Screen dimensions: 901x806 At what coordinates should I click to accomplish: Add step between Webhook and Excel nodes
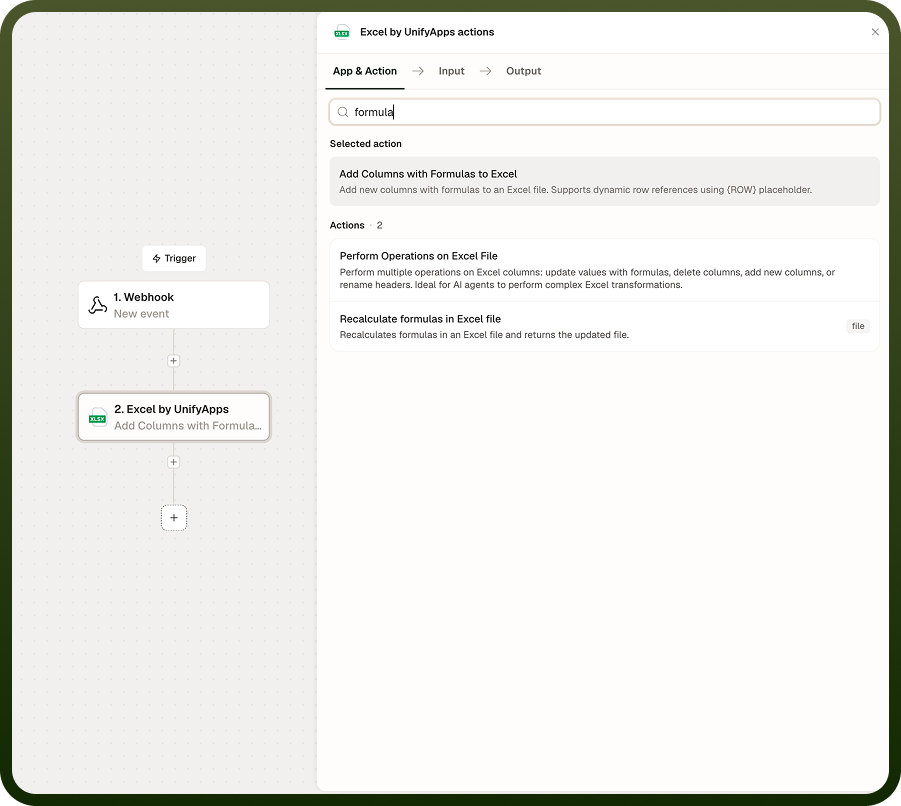[x=174, y=361]
